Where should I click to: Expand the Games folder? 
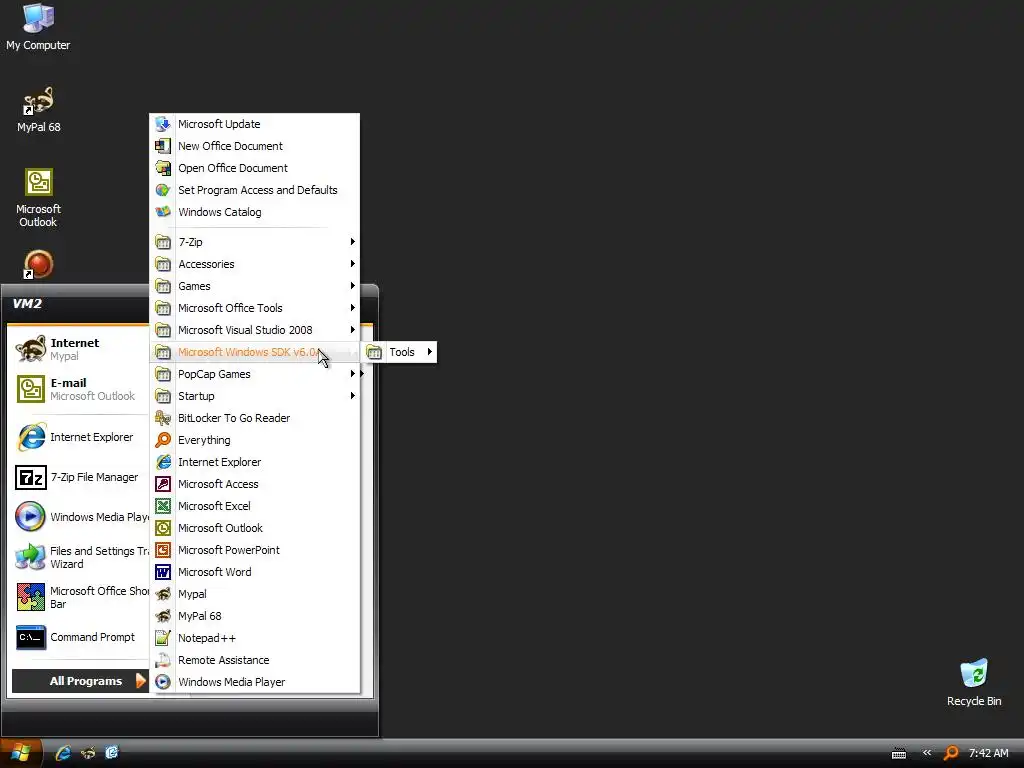click(x=255, y=286)
